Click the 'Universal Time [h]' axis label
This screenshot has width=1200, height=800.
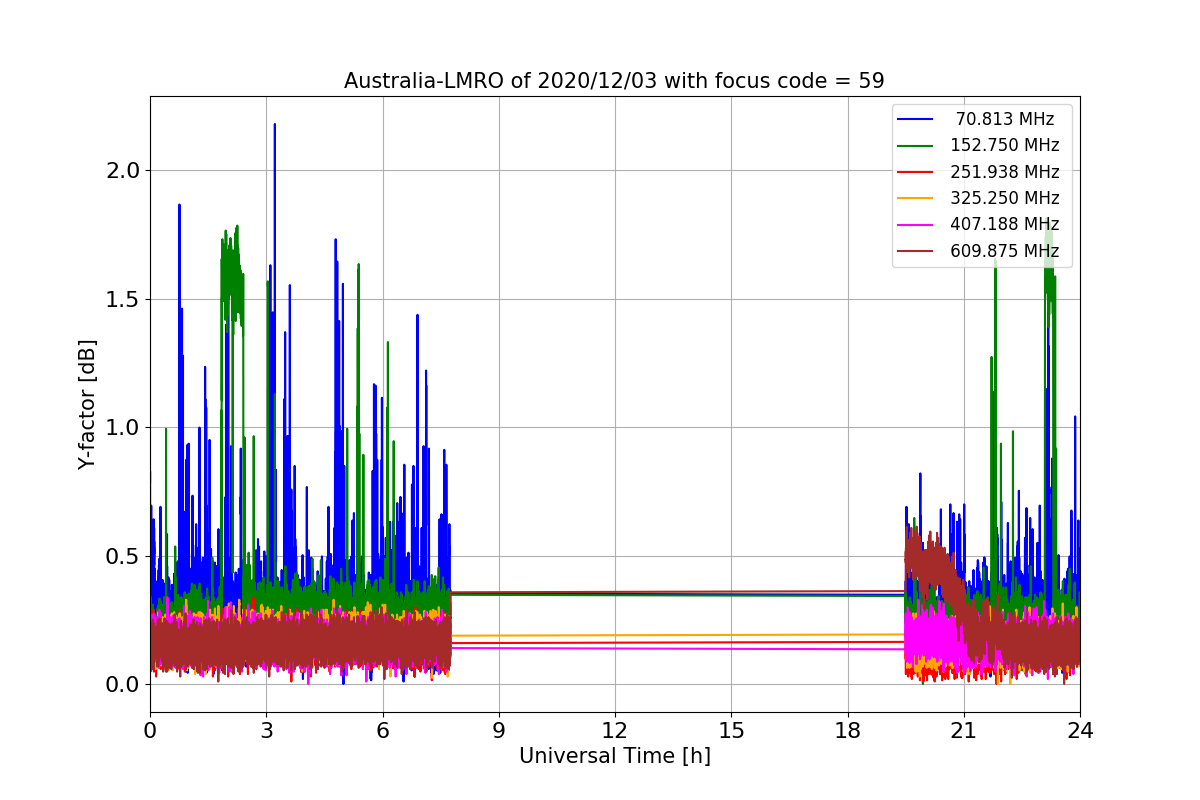tap(615, 757)
